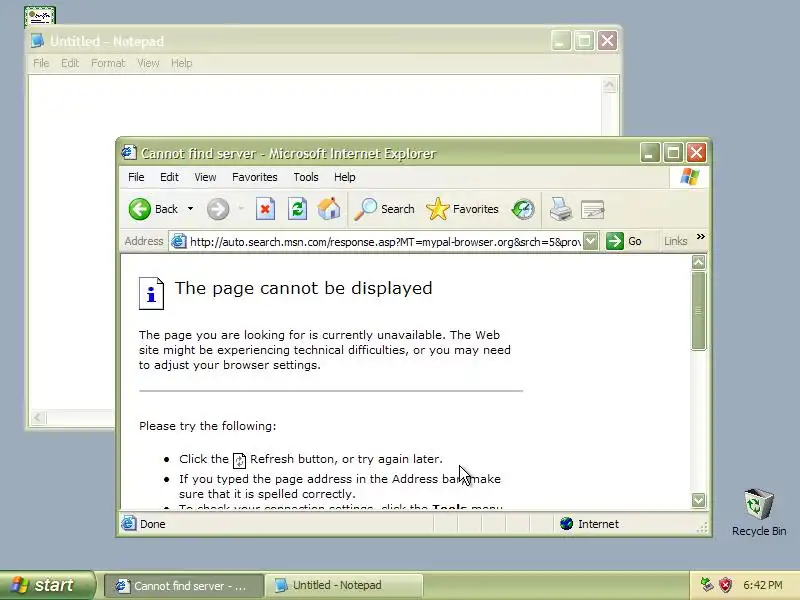
Task: Open the Favorites menu in the menu bar
Action: pyautogui.click(x=255, y=177)
